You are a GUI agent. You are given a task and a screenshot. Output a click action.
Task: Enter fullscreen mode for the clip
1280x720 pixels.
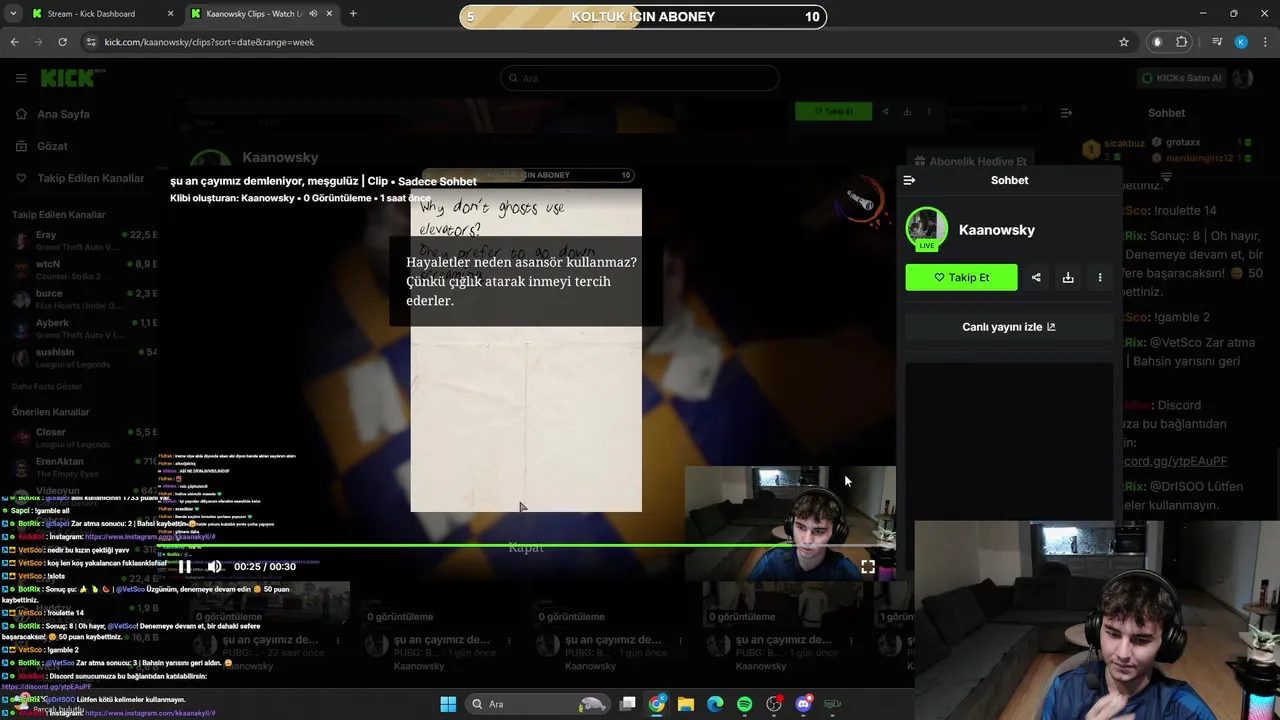pyautogui.click(x=868, y=566)
